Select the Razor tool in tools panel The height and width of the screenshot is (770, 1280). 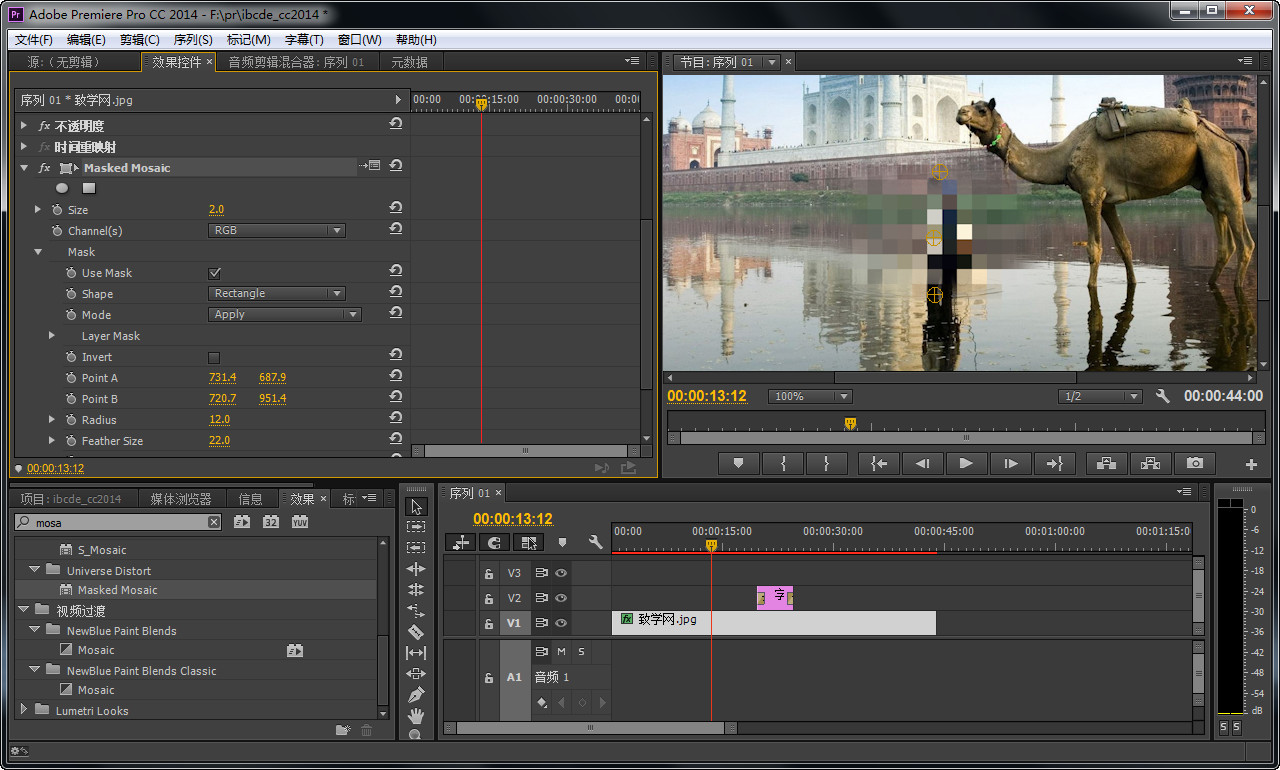[x=416, y=632]
